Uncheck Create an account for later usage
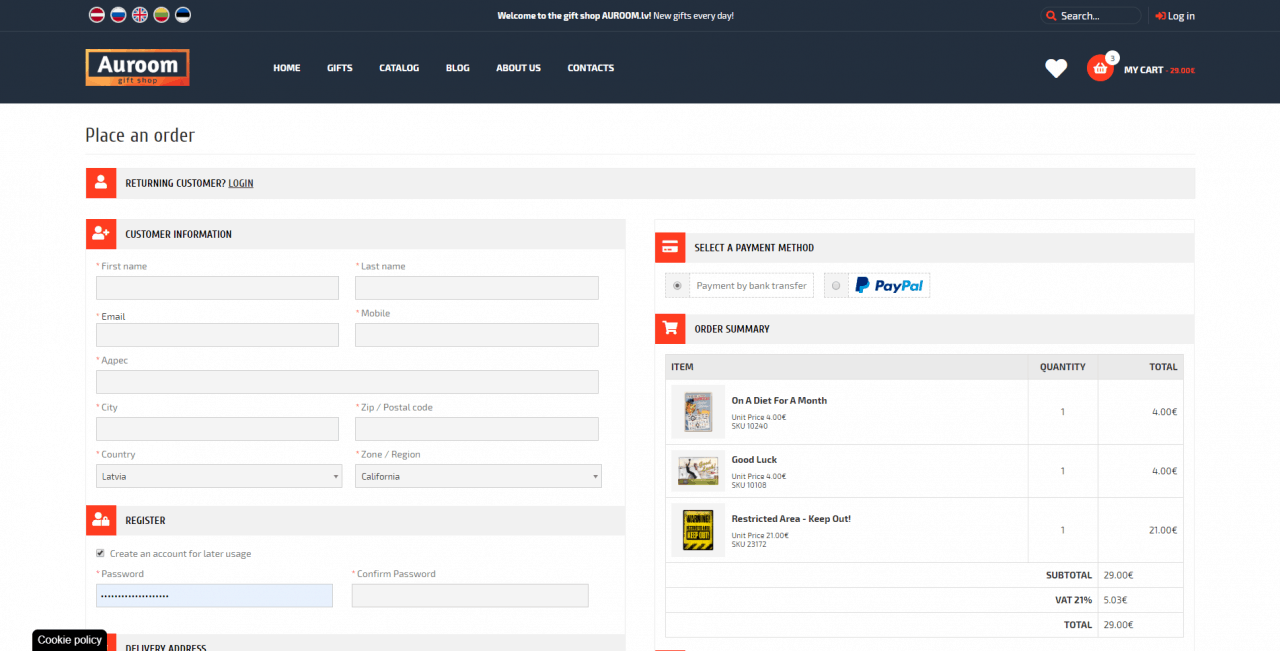 pos(100,553)
